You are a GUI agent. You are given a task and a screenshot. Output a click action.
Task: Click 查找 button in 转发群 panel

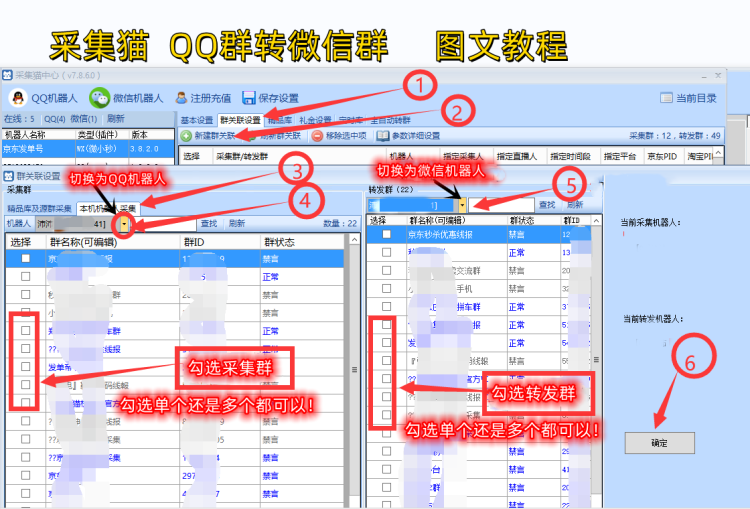click(546, 204)
